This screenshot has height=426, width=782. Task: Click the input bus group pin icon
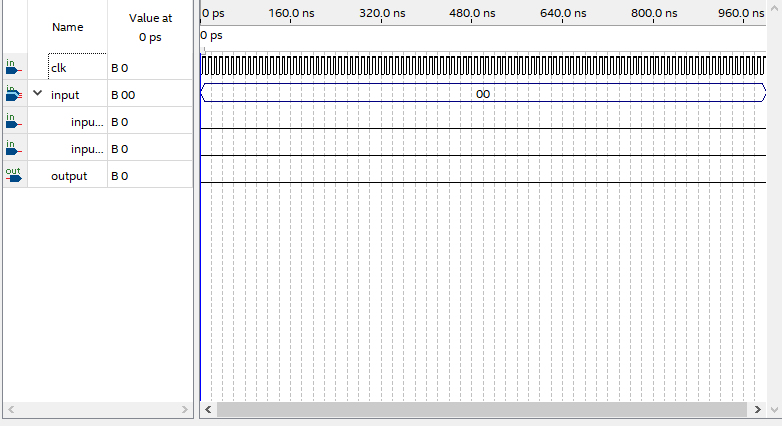pos(13,94)
